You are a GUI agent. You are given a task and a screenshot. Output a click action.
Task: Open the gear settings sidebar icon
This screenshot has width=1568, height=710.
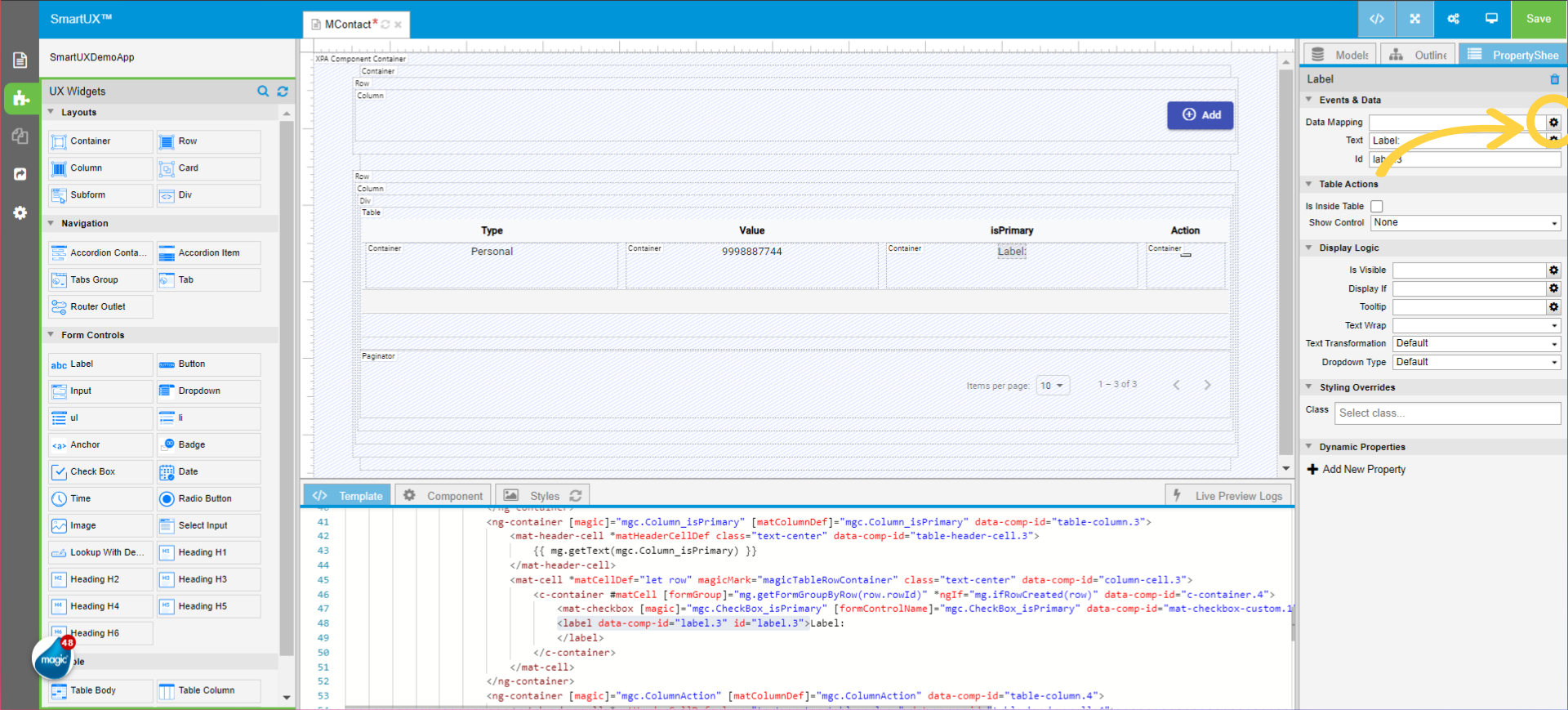click(x=20, y=212)
